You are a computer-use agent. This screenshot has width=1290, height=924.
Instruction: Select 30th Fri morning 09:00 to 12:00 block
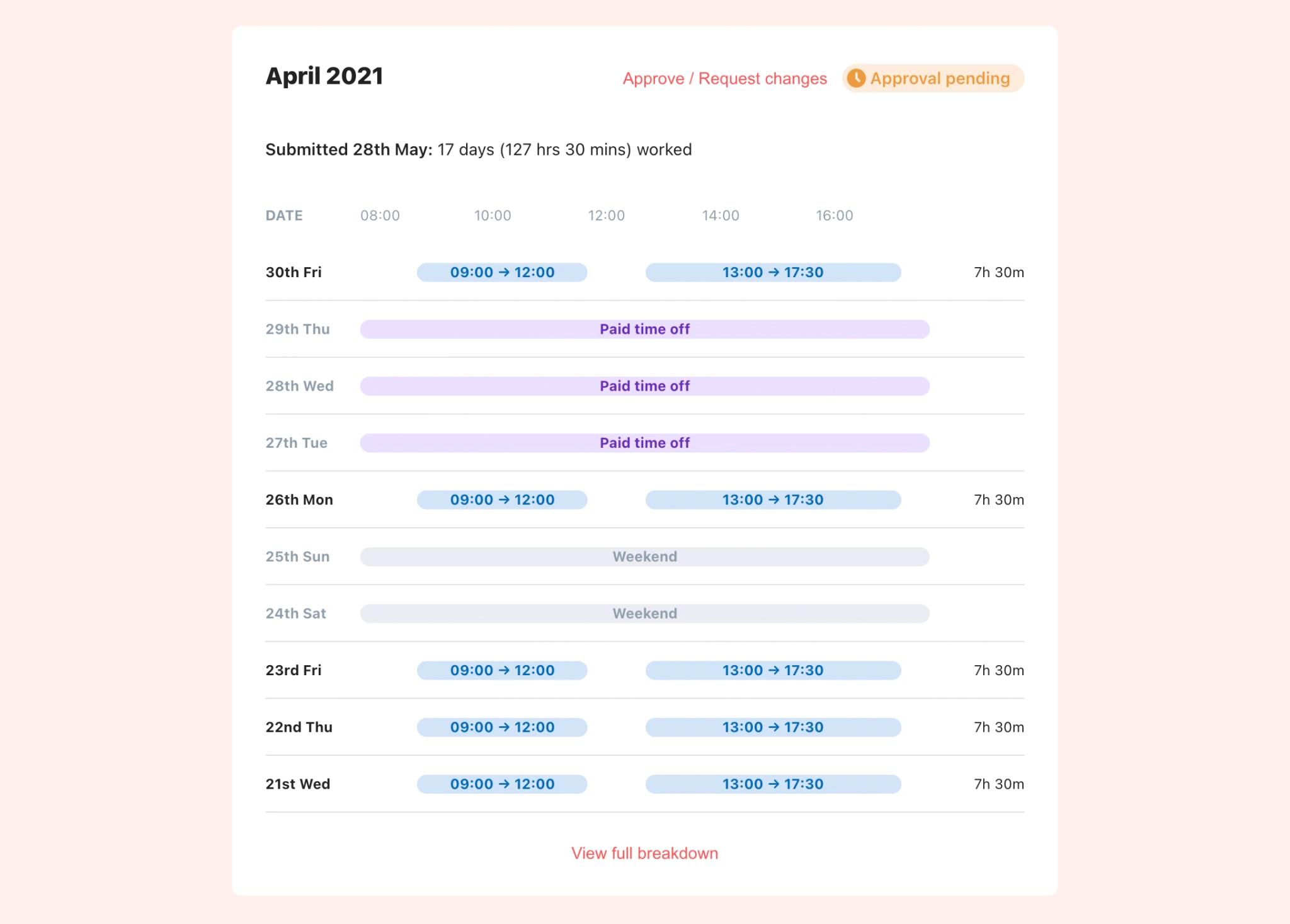[502, 273]
